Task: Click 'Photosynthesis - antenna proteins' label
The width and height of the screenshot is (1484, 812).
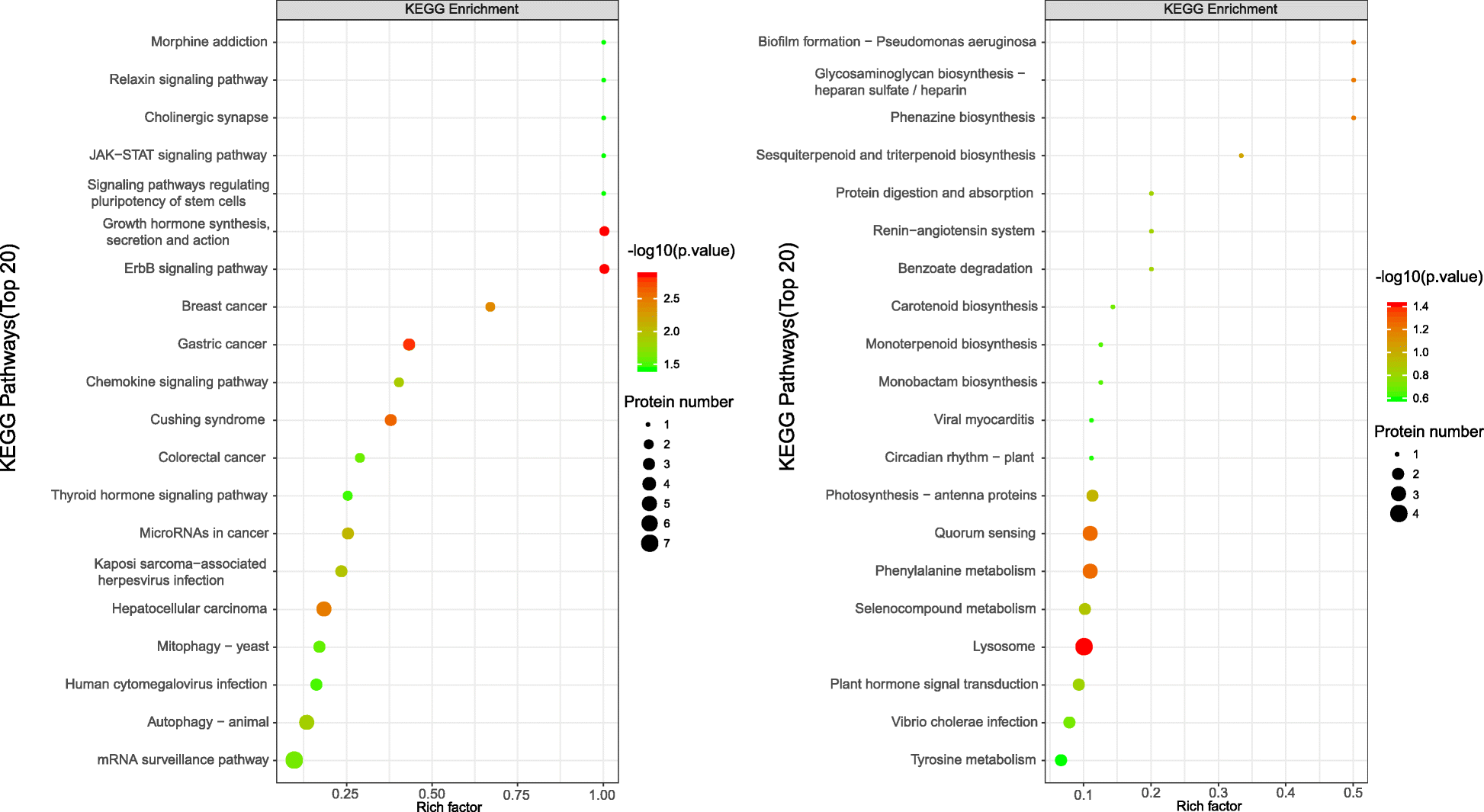Action: 931,496
